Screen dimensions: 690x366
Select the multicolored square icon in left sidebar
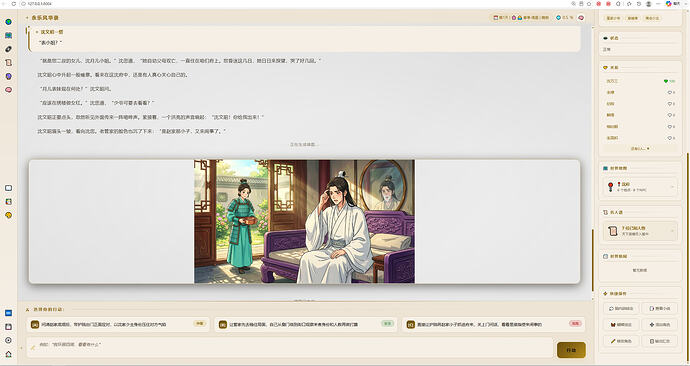point(8,201)
